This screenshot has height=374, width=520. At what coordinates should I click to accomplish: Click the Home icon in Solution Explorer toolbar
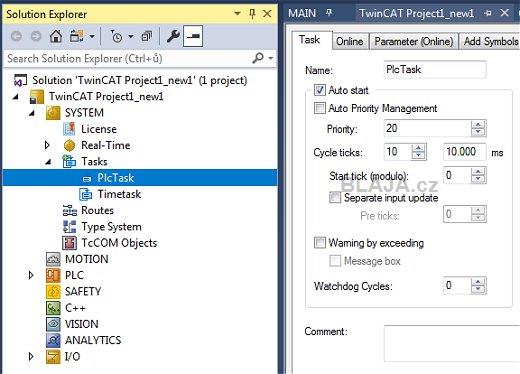coord(56,36)
